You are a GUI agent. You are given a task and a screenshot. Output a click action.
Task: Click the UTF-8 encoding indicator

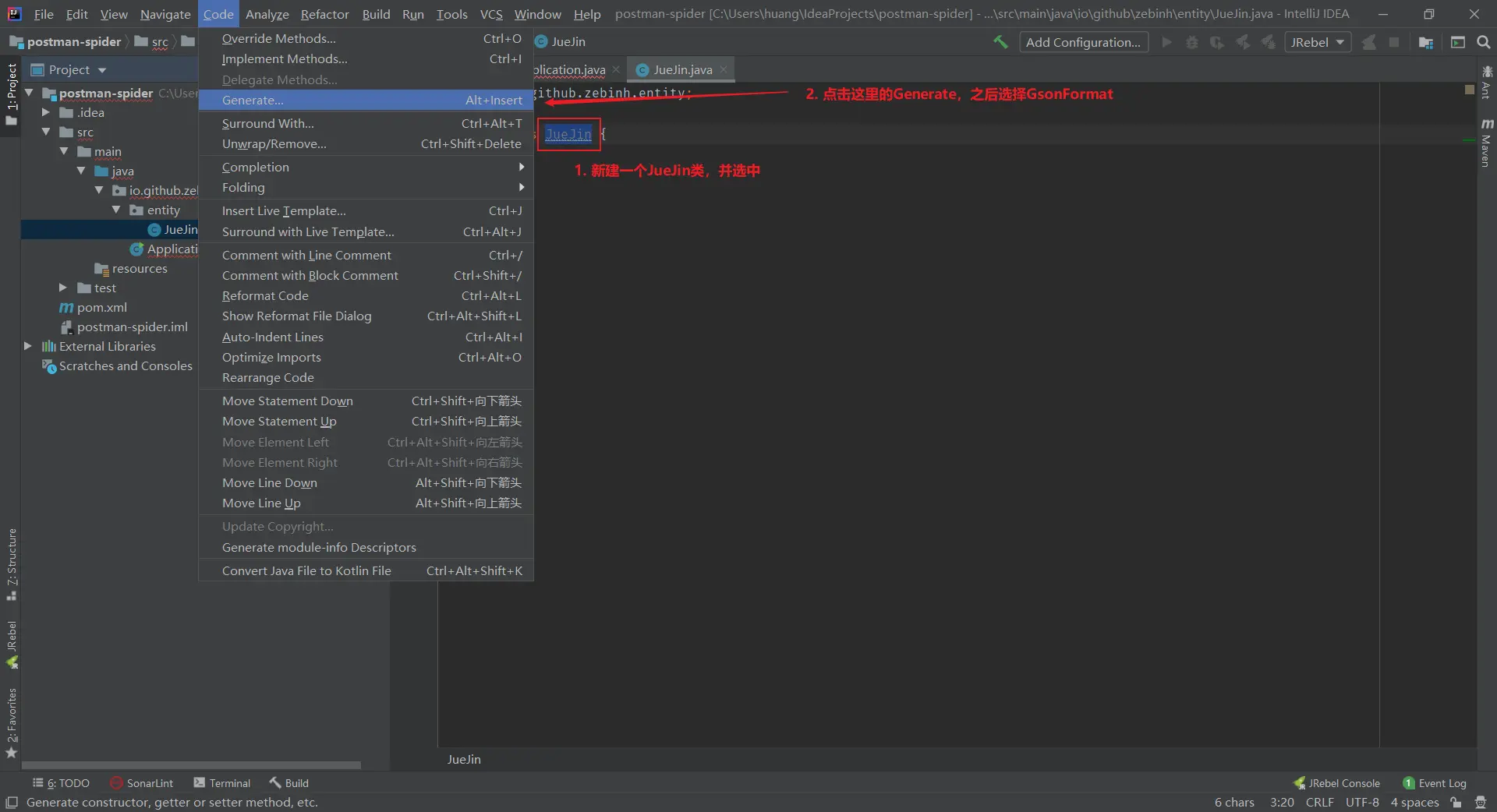[1362, 803]
